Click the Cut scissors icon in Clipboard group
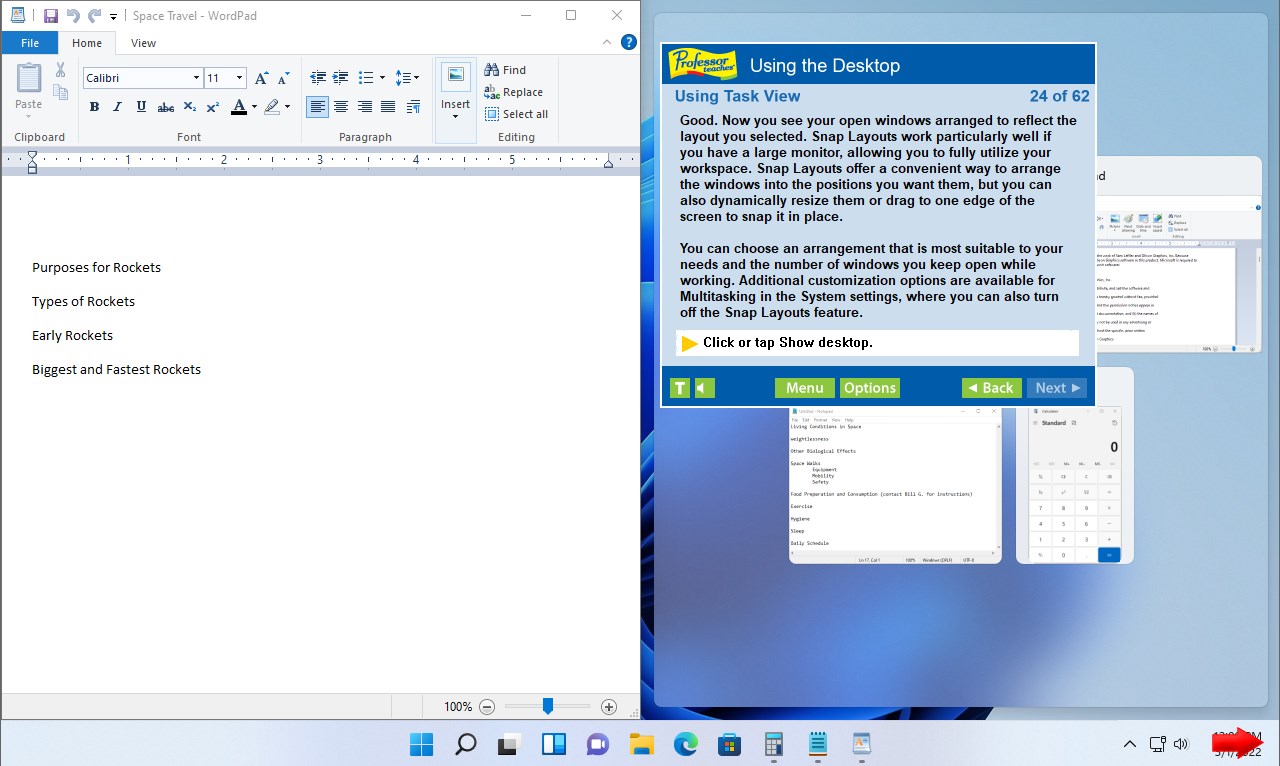 (60, 70)
